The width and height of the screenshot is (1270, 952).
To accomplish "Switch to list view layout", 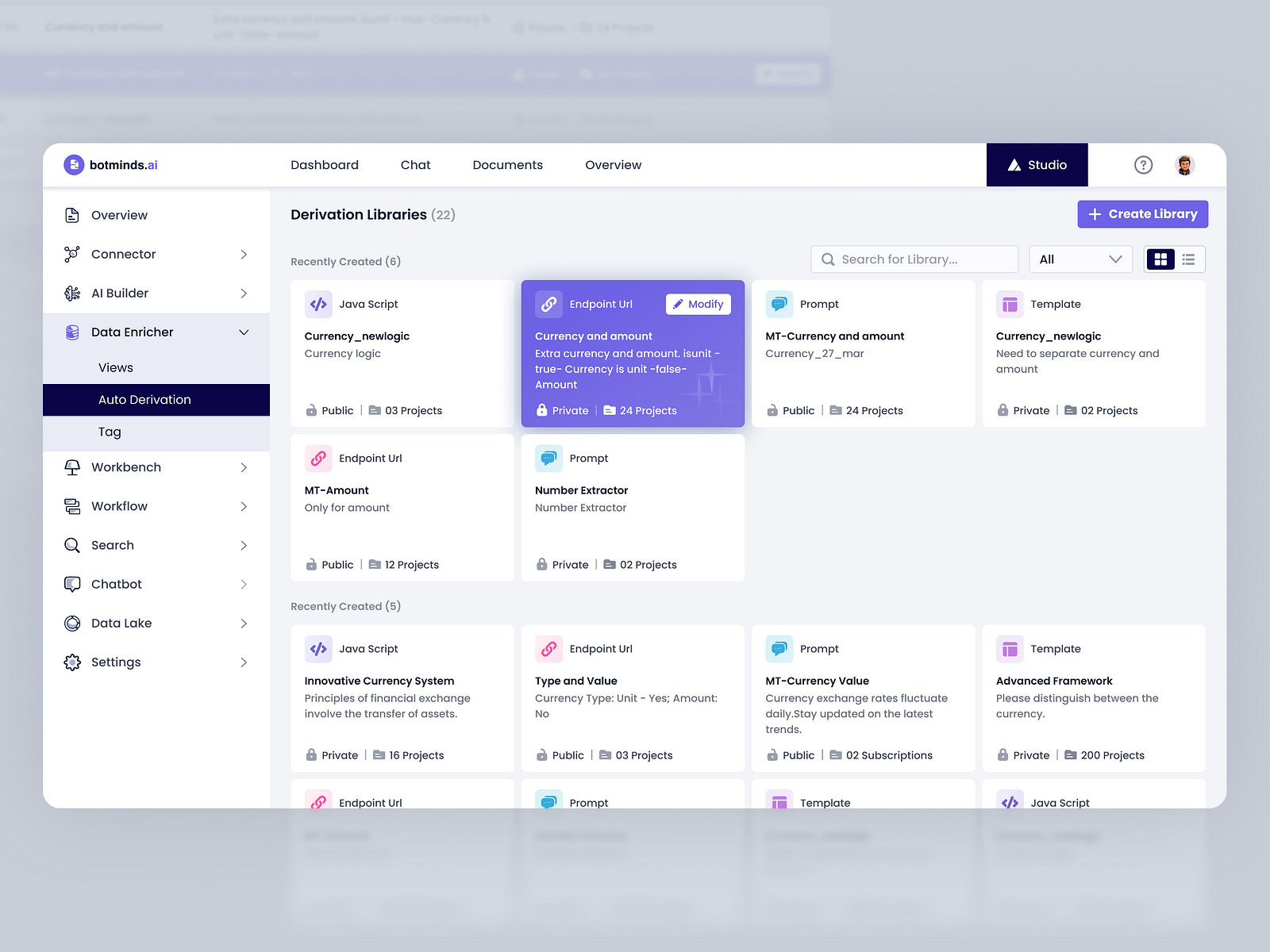I will pos(1188,259).
